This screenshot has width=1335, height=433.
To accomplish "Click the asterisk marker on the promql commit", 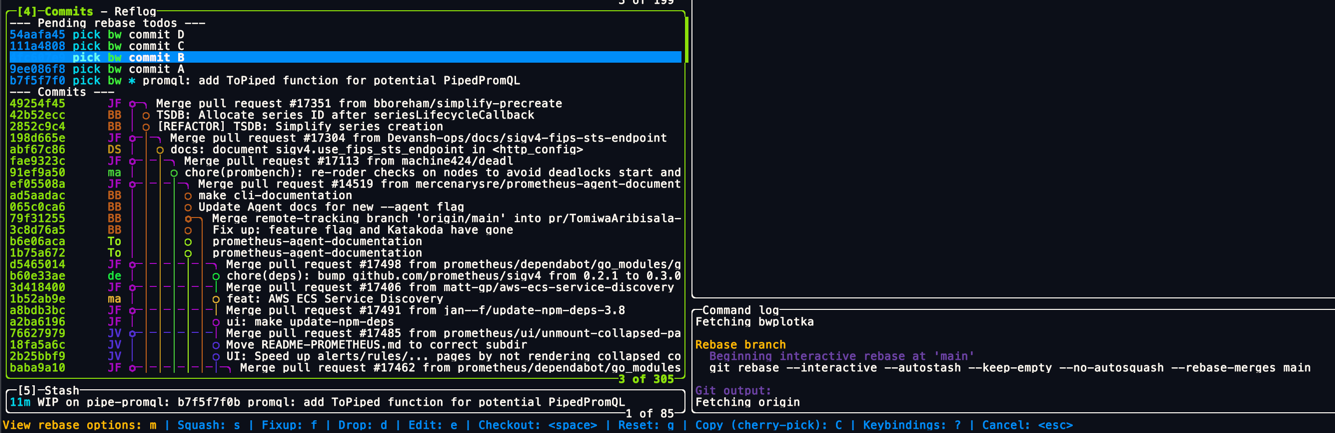I will (x=132, y=81).
